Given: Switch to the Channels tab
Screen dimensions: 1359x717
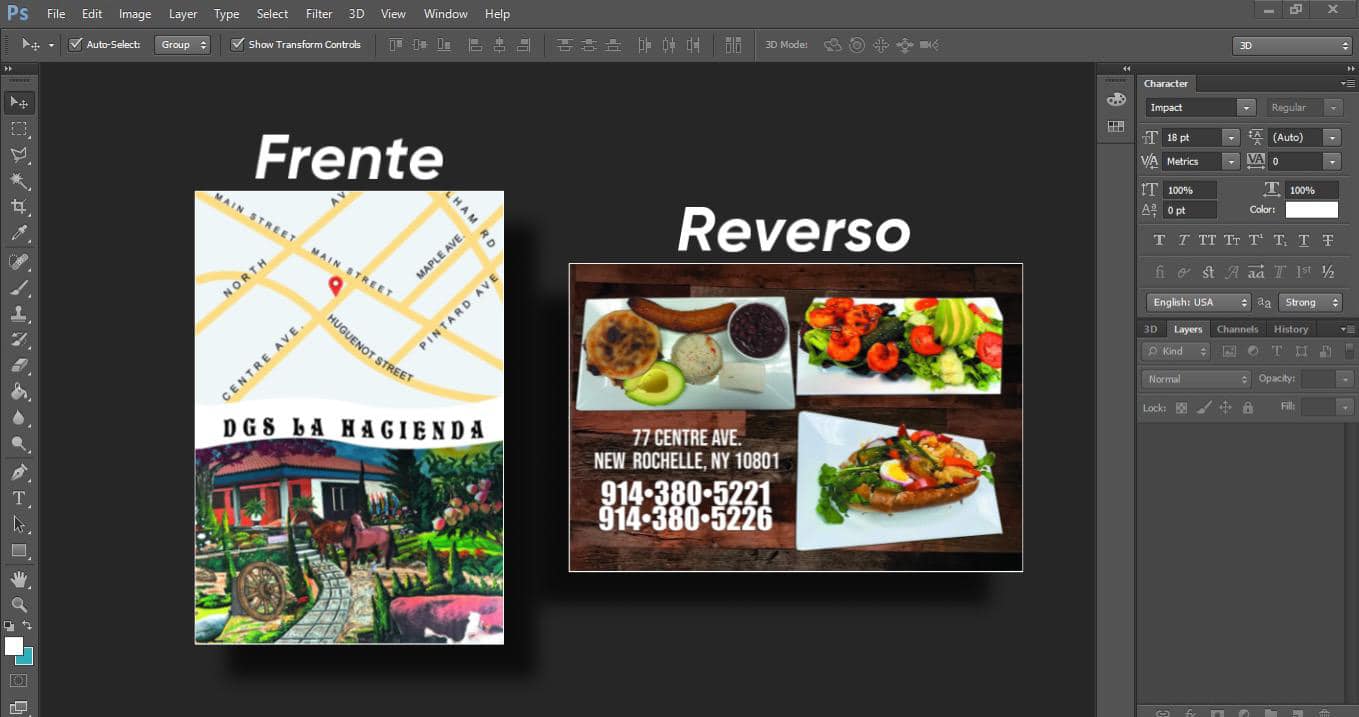Looking at the screenshot, I should click(1237, 329).
